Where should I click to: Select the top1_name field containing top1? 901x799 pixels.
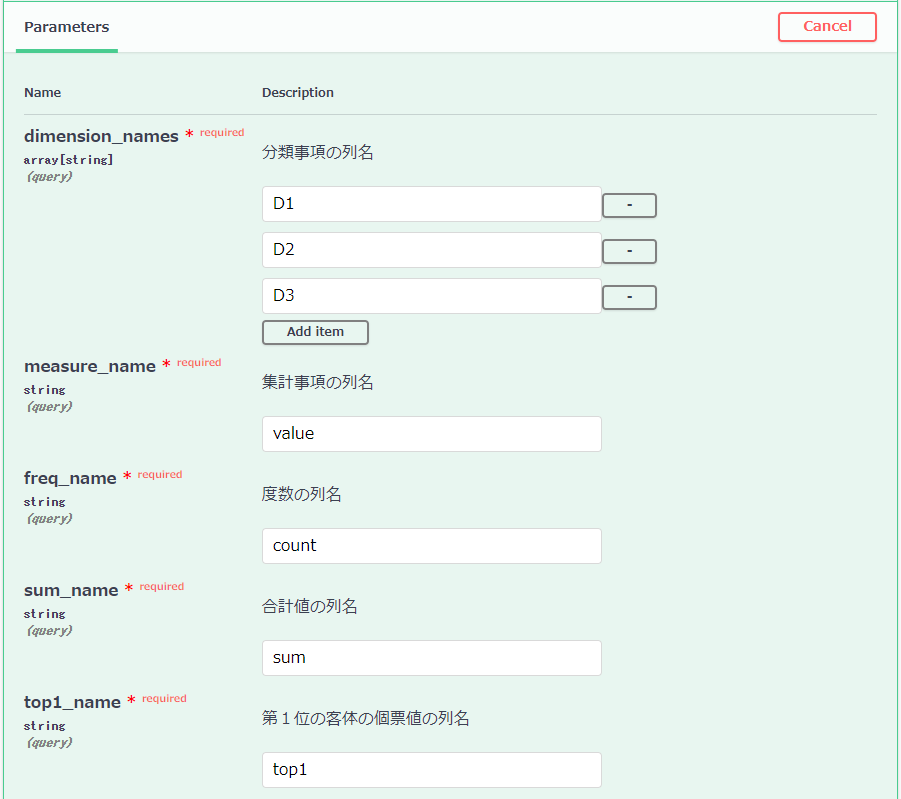click(431, 770)
